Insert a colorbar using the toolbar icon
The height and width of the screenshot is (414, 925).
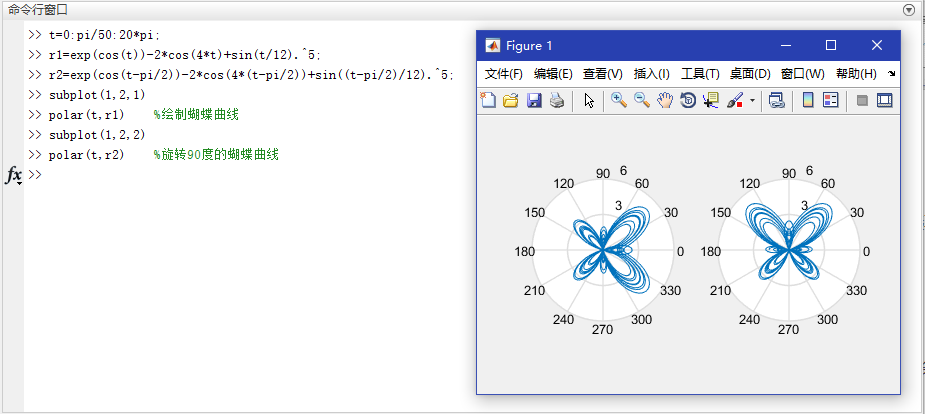808,100
